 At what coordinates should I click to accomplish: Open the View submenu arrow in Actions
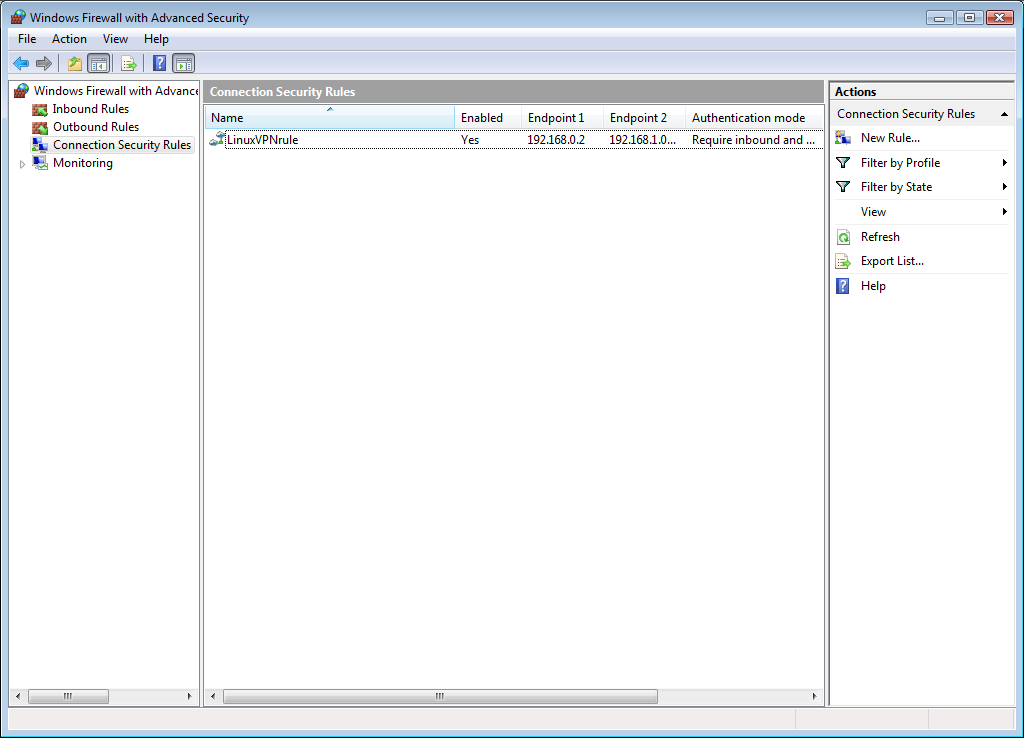(1004, 212)
